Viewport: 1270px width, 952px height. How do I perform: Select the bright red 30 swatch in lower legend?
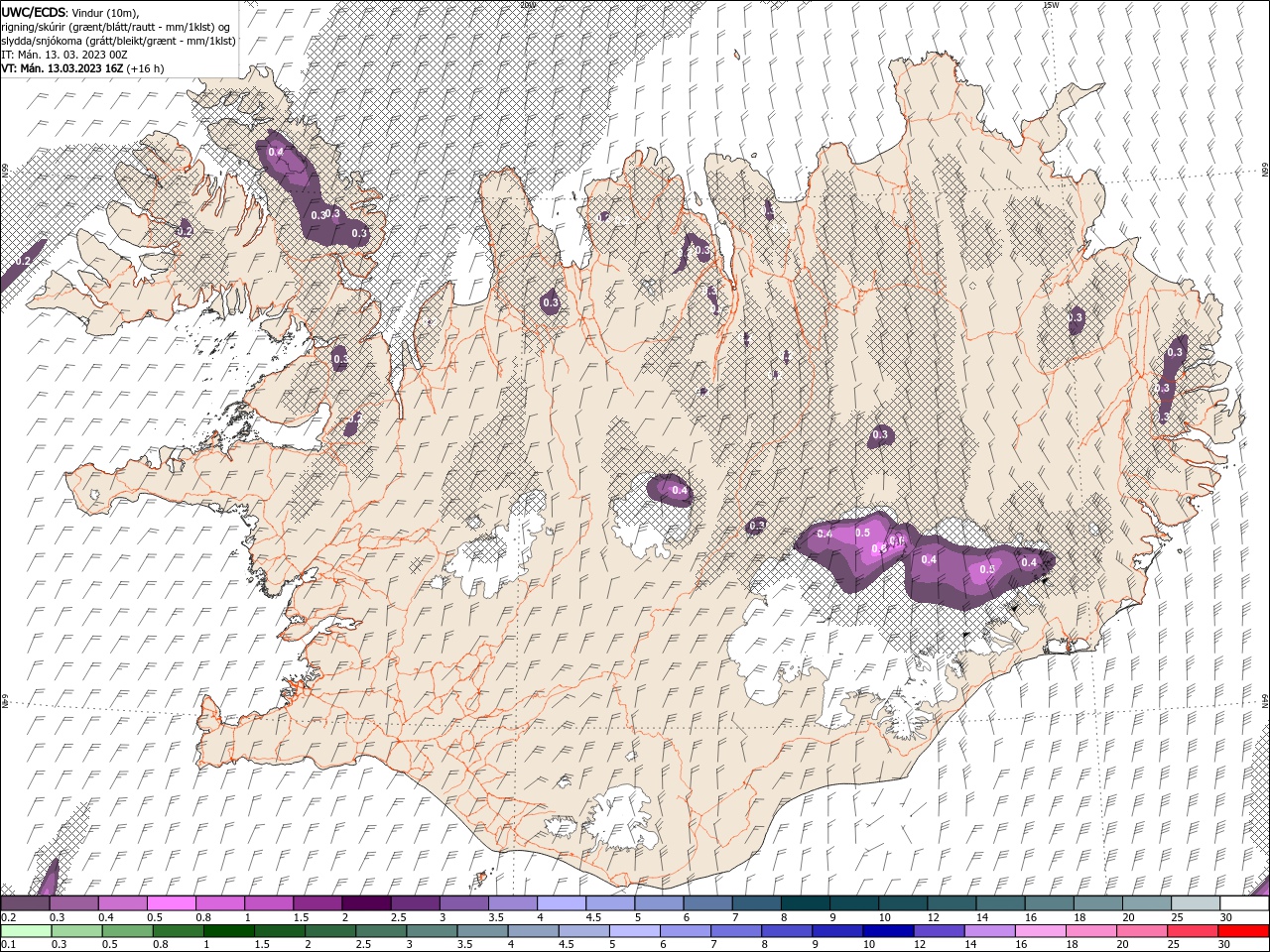(x=1243, y=931)
